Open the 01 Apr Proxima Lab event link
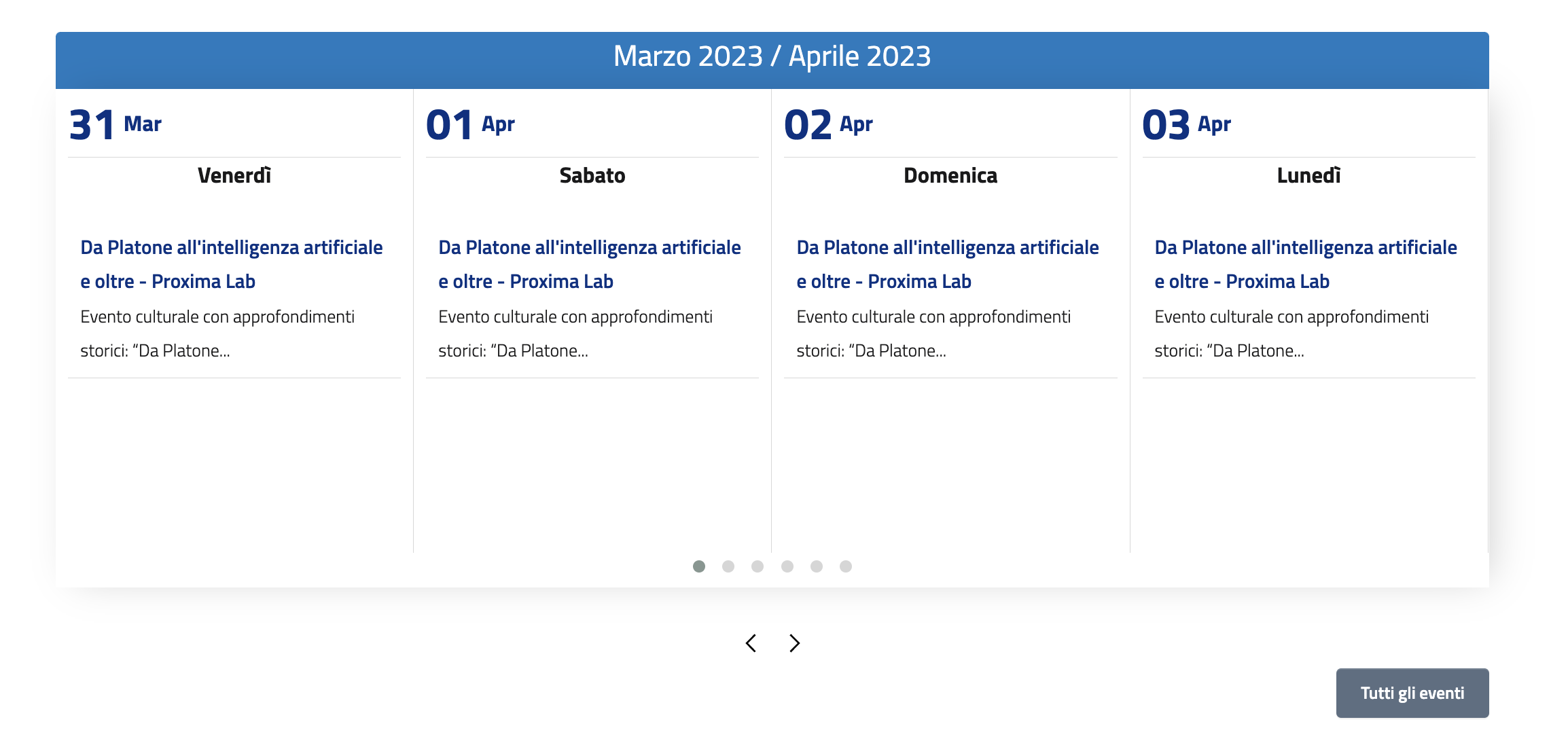Image resolution: width=1568 pixels, height=743 pixels. click(x=589, y=264)
